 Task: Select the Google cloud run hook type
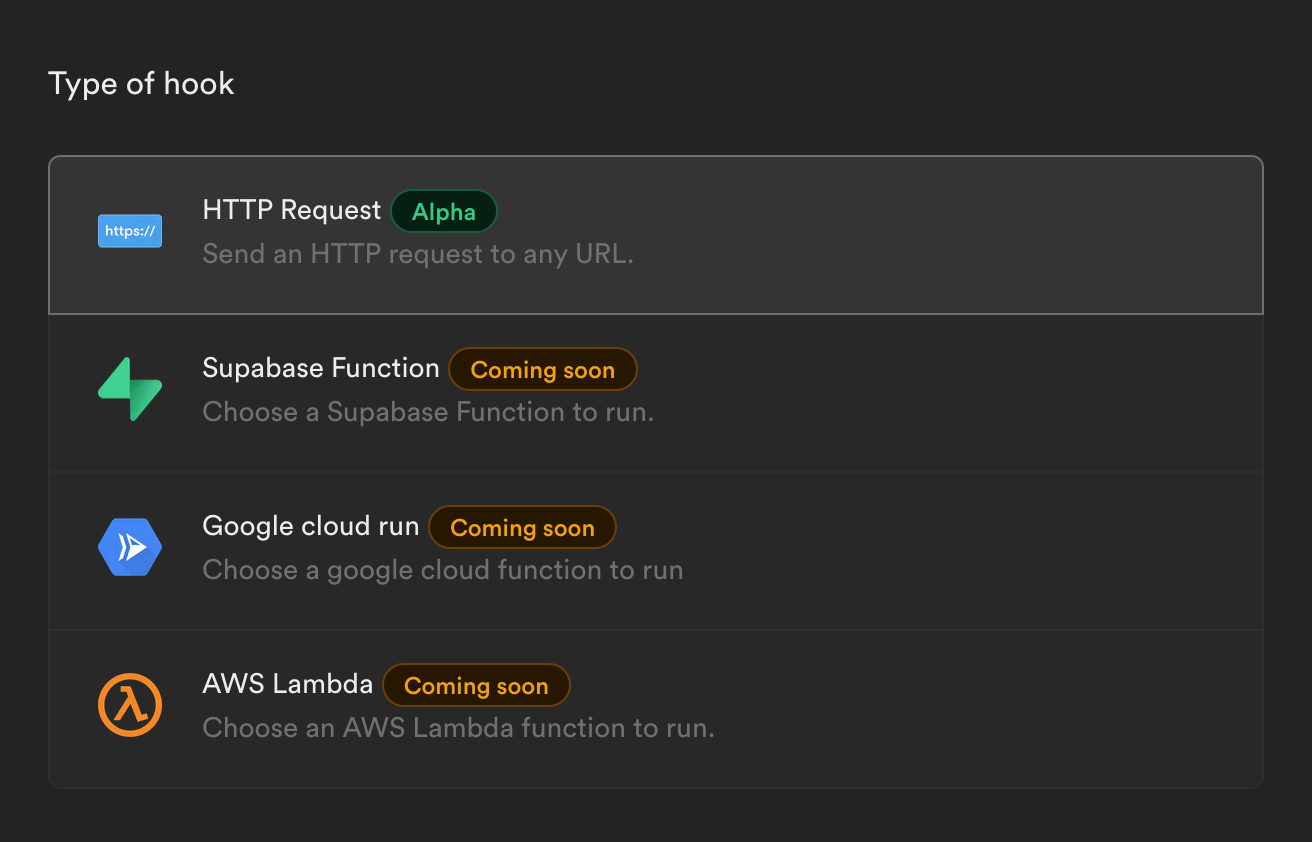click(x=656, y=549)
